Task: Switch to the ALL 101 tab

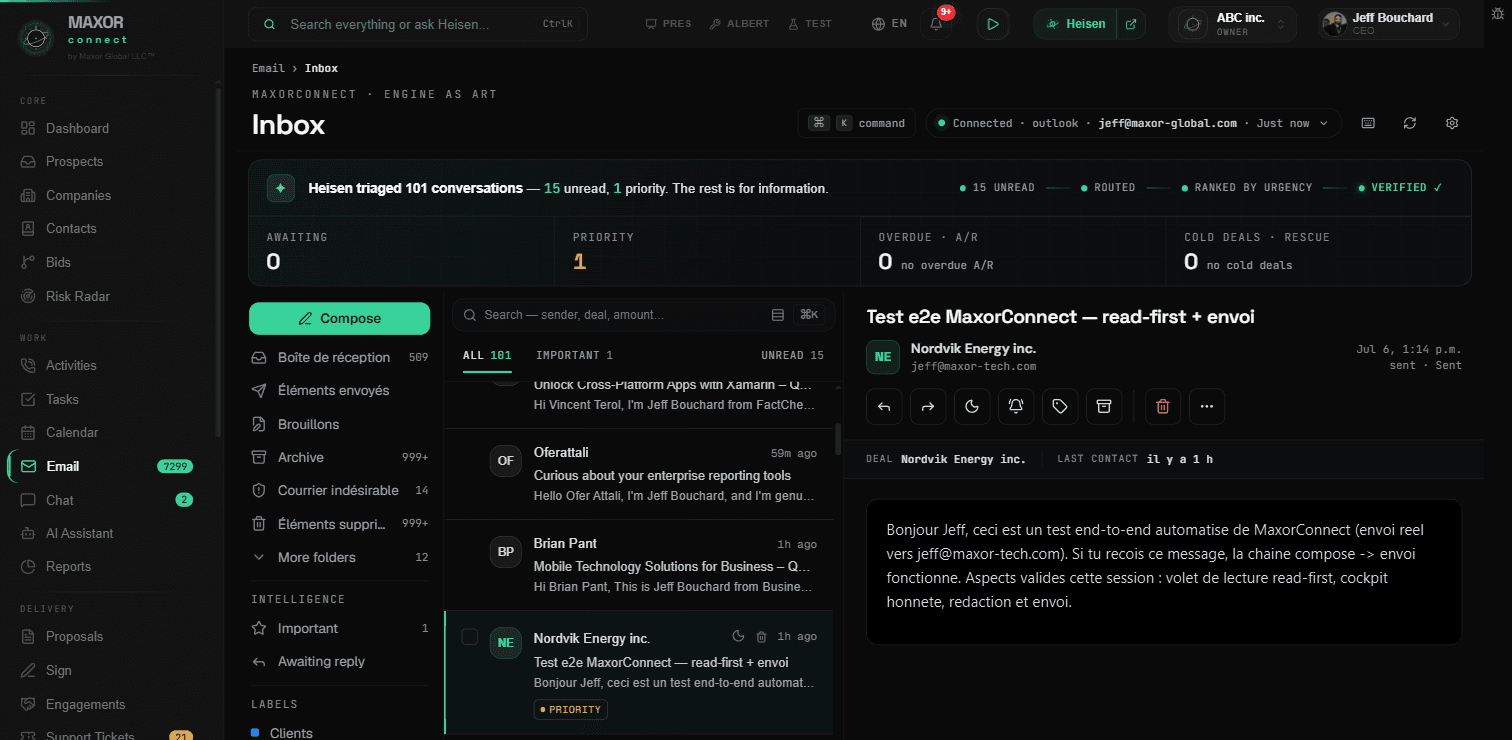Action: [x=487, y=355]
